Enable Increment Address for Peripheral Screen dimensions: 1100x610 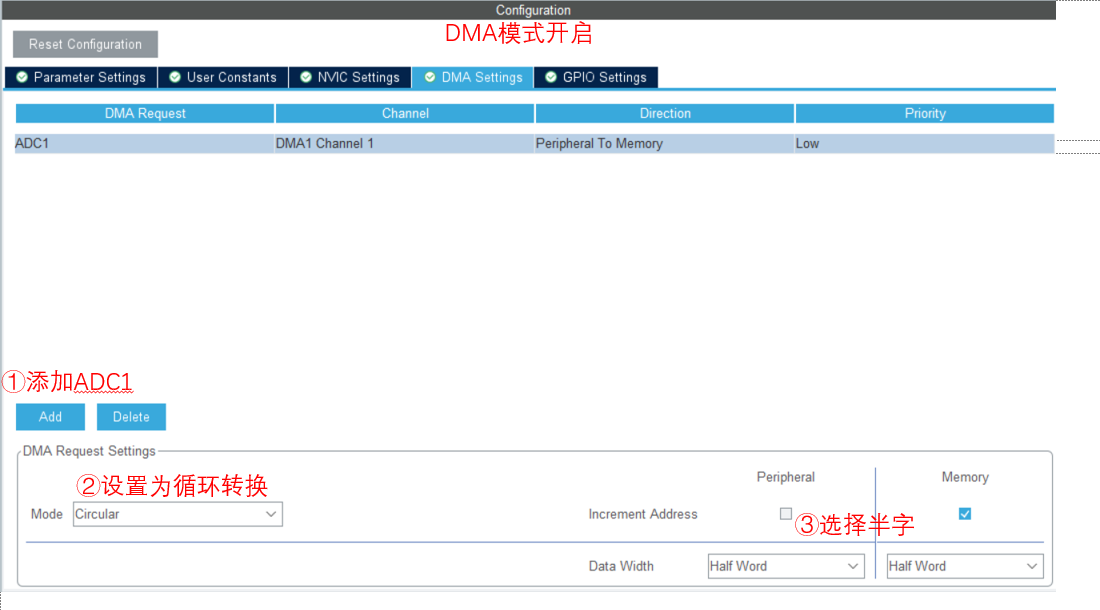[786, 513]
